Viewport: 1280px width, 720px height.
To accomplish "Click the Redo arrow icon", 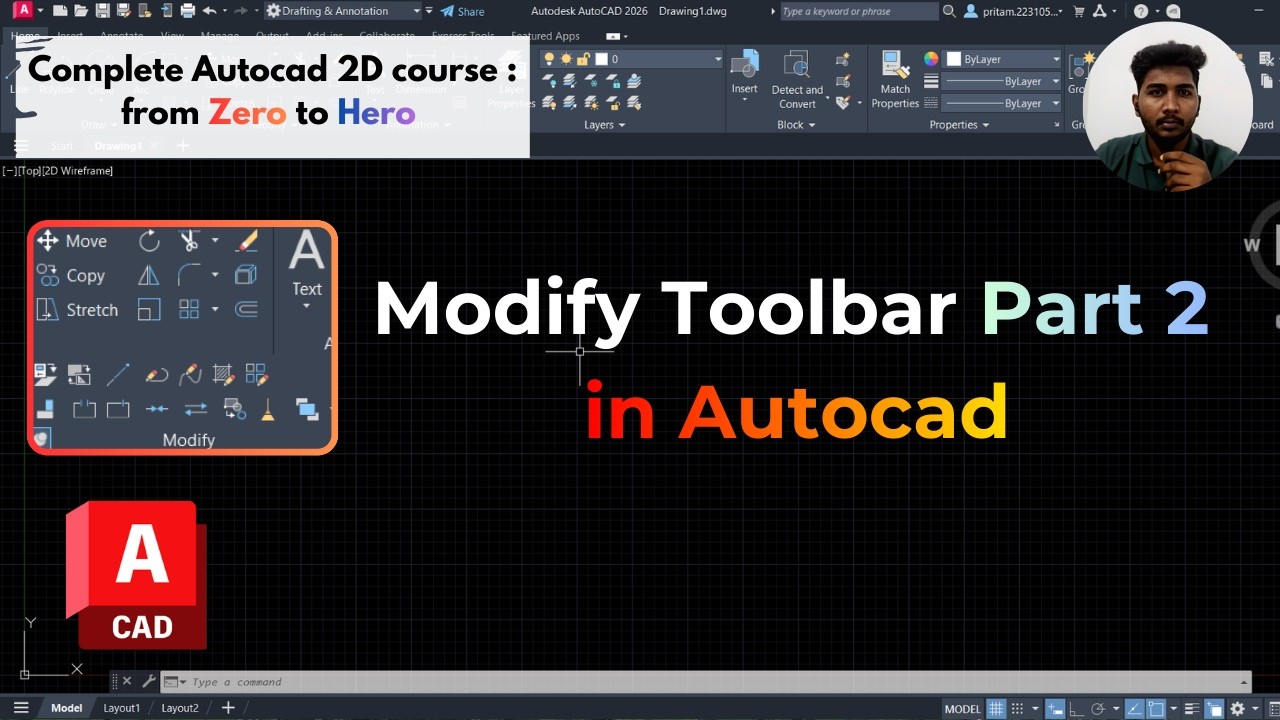I will pos(241,11).
